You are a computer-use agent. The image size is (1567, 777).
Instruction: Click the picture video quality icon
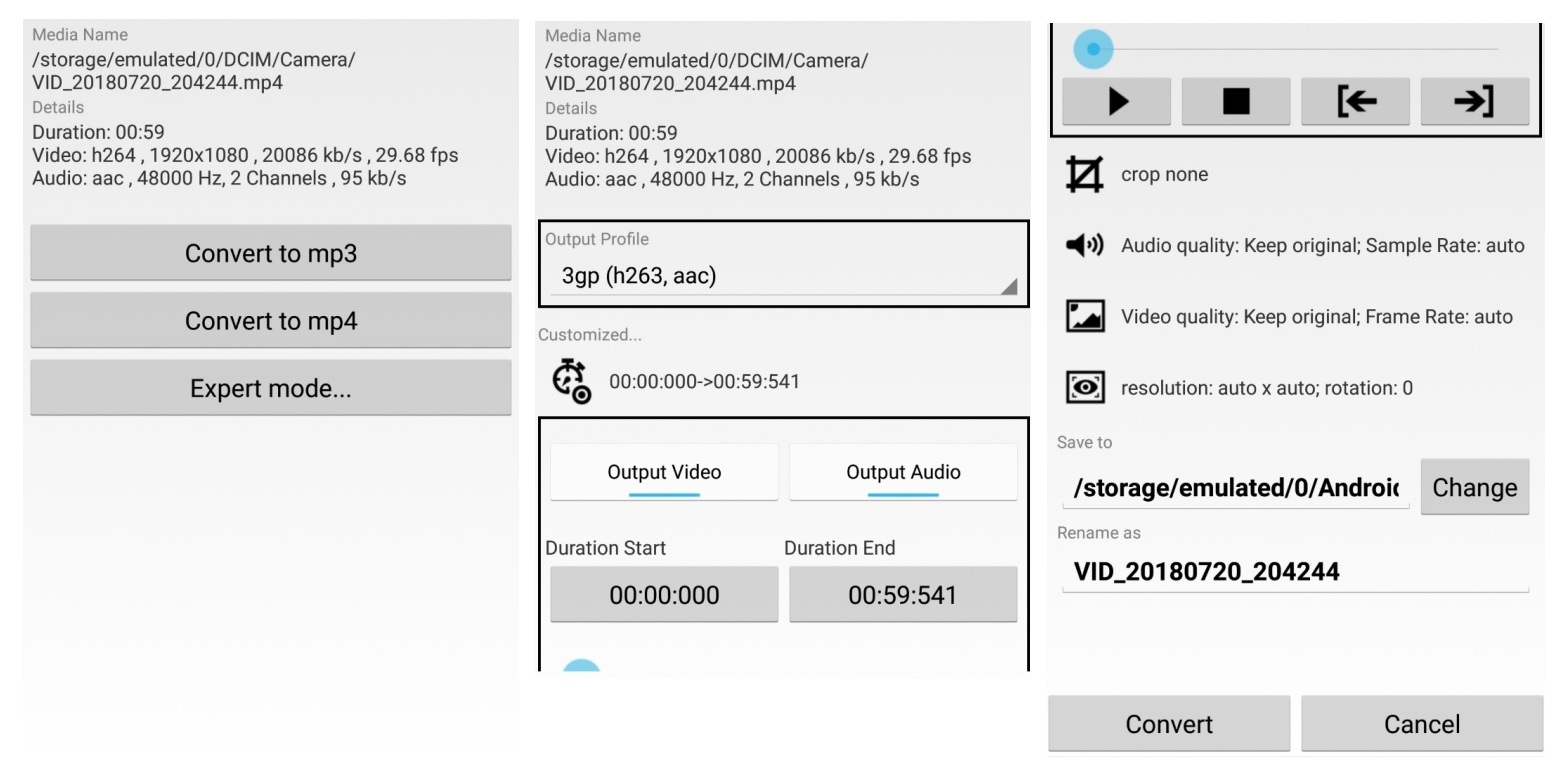coord(1085,316)
